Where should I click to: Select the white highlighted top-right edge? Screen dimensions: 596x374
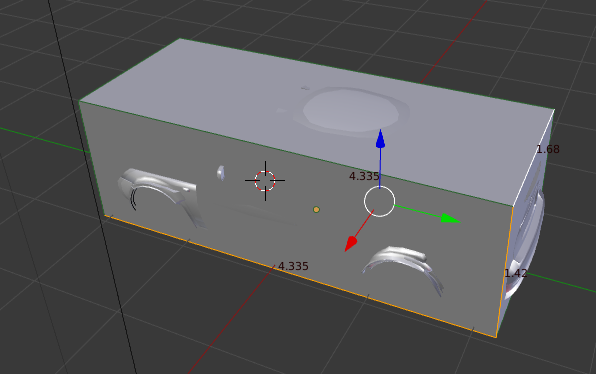534,158
